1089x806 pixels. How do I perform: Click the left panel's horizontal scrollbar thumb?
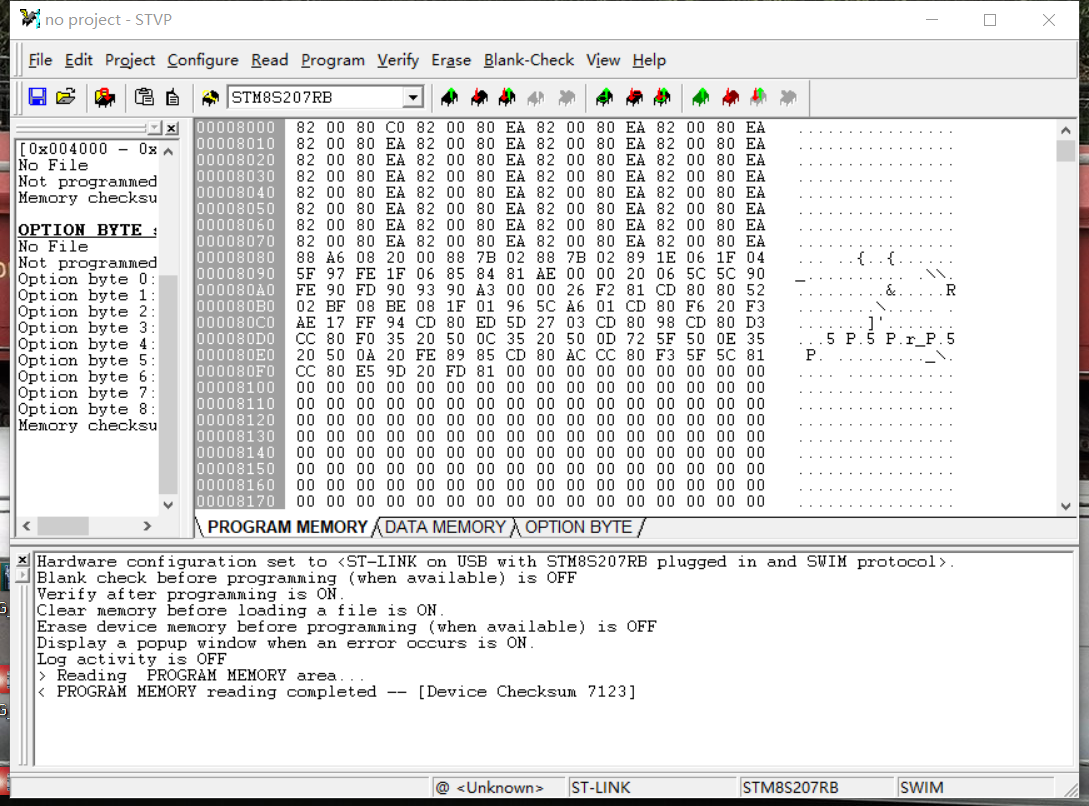(x=64, y=525)
